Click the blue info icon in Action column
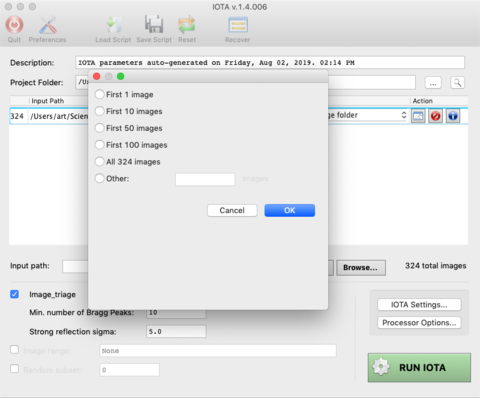The height and width of the screenshot is (398, 480). [x=453, y=116]
